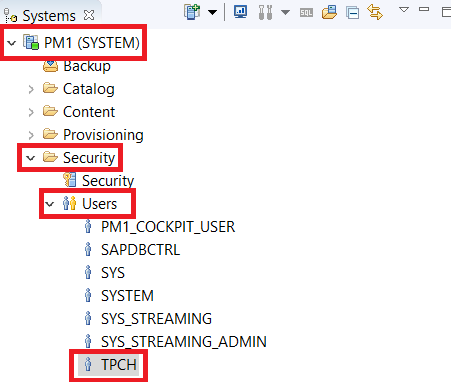Expand the Provisioning folder
451x382 pixels.
click(31, 135)
